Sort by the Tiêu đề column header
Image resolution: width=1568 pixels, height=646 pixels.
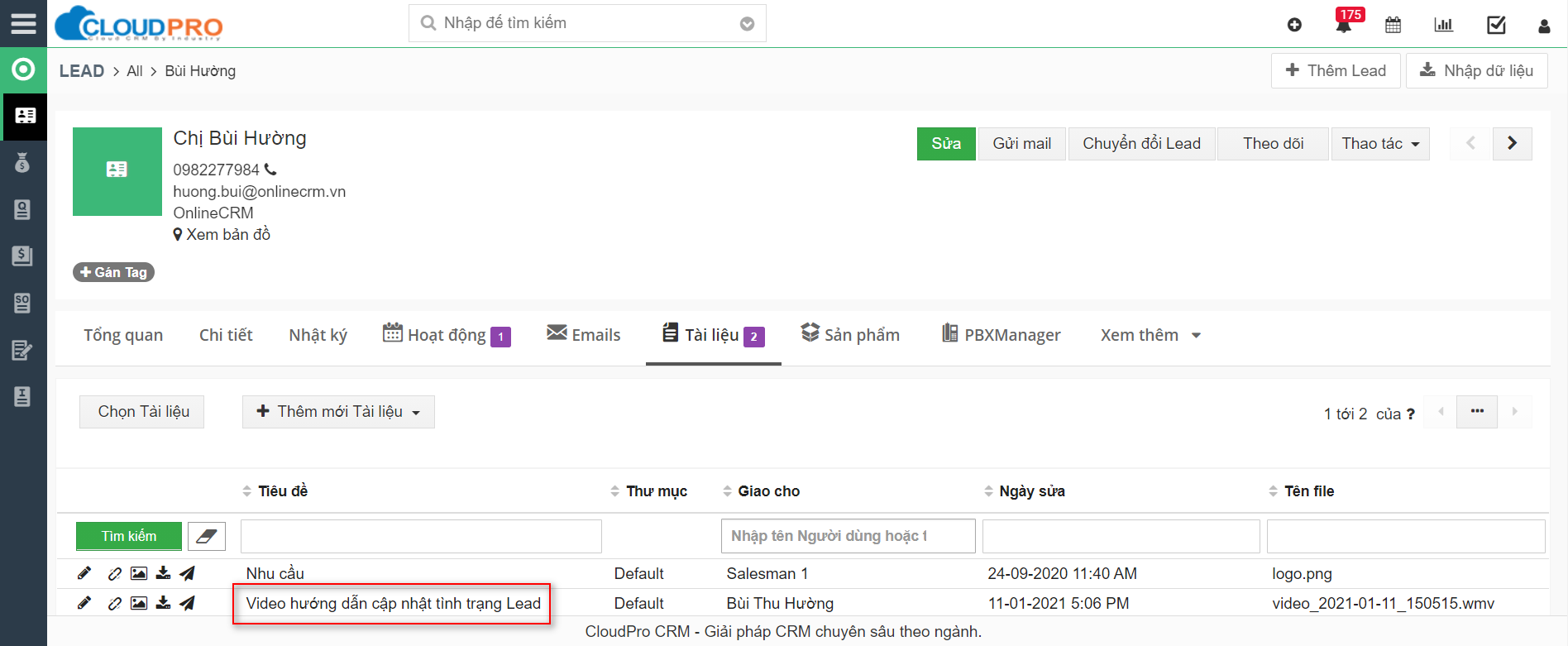(x=282, y=491)
